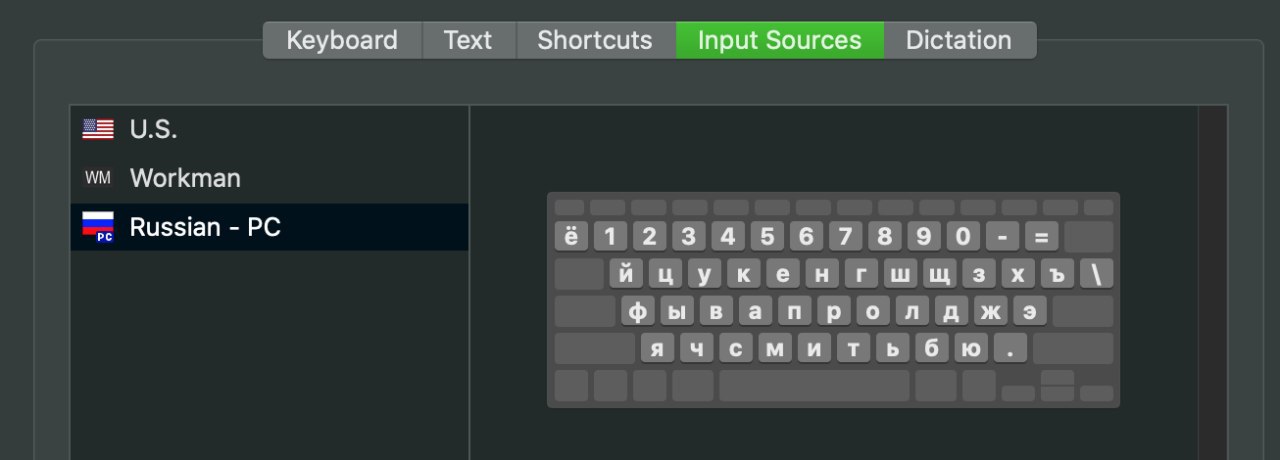This screenshot has width=1280, height=460.
Task: Click the 1 key in keyboard preview
Action: click(610, 236)
